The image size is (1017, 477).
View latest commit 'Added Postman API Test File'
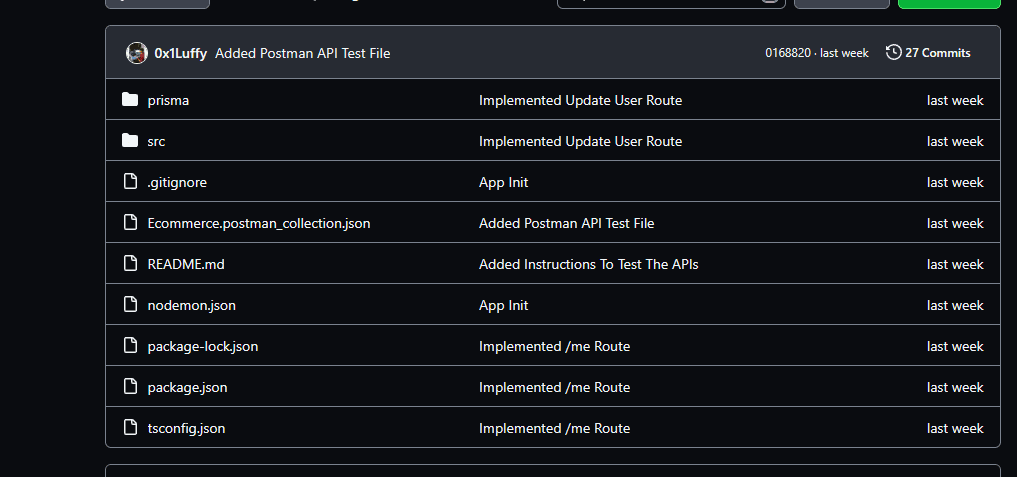coord(302,53)
